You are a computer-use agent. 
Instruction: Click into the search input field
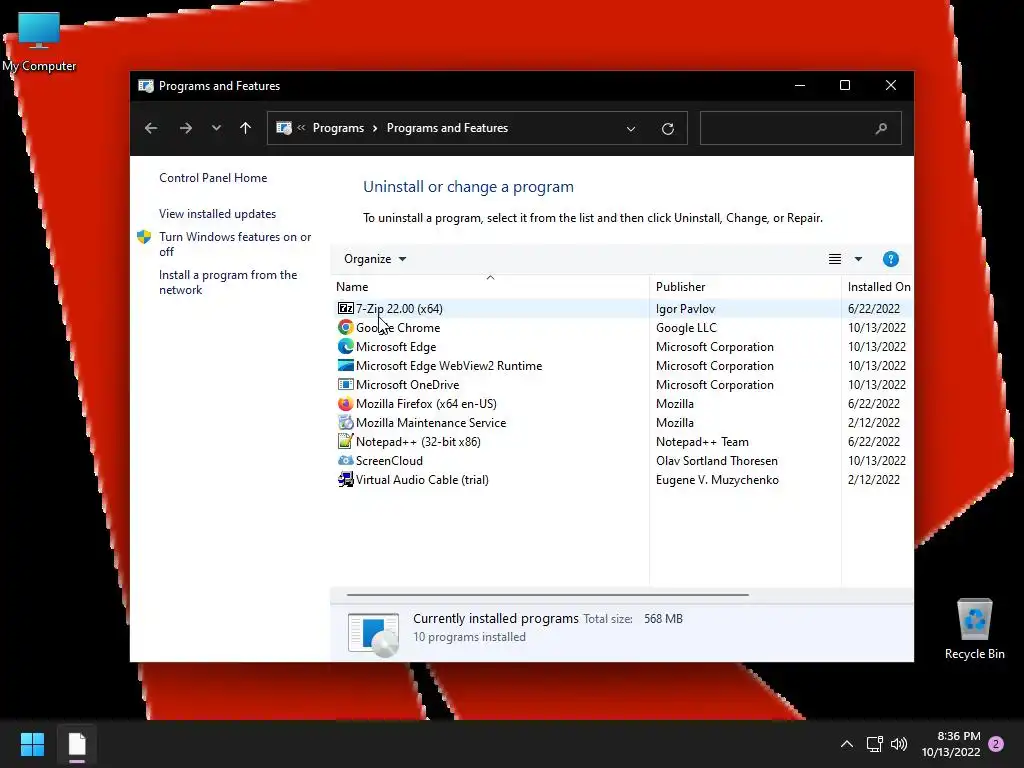point(801,128)
